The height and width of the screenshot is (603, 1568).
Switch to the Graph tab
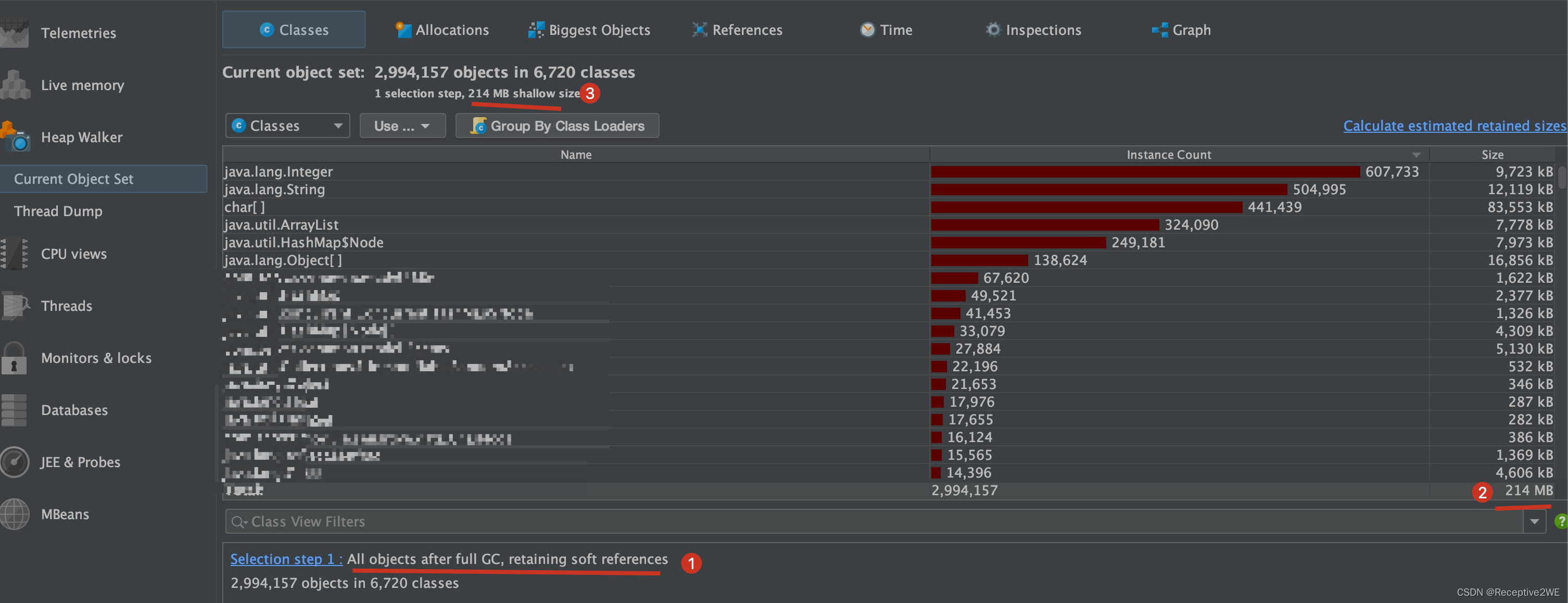[x=1182, y=30]
